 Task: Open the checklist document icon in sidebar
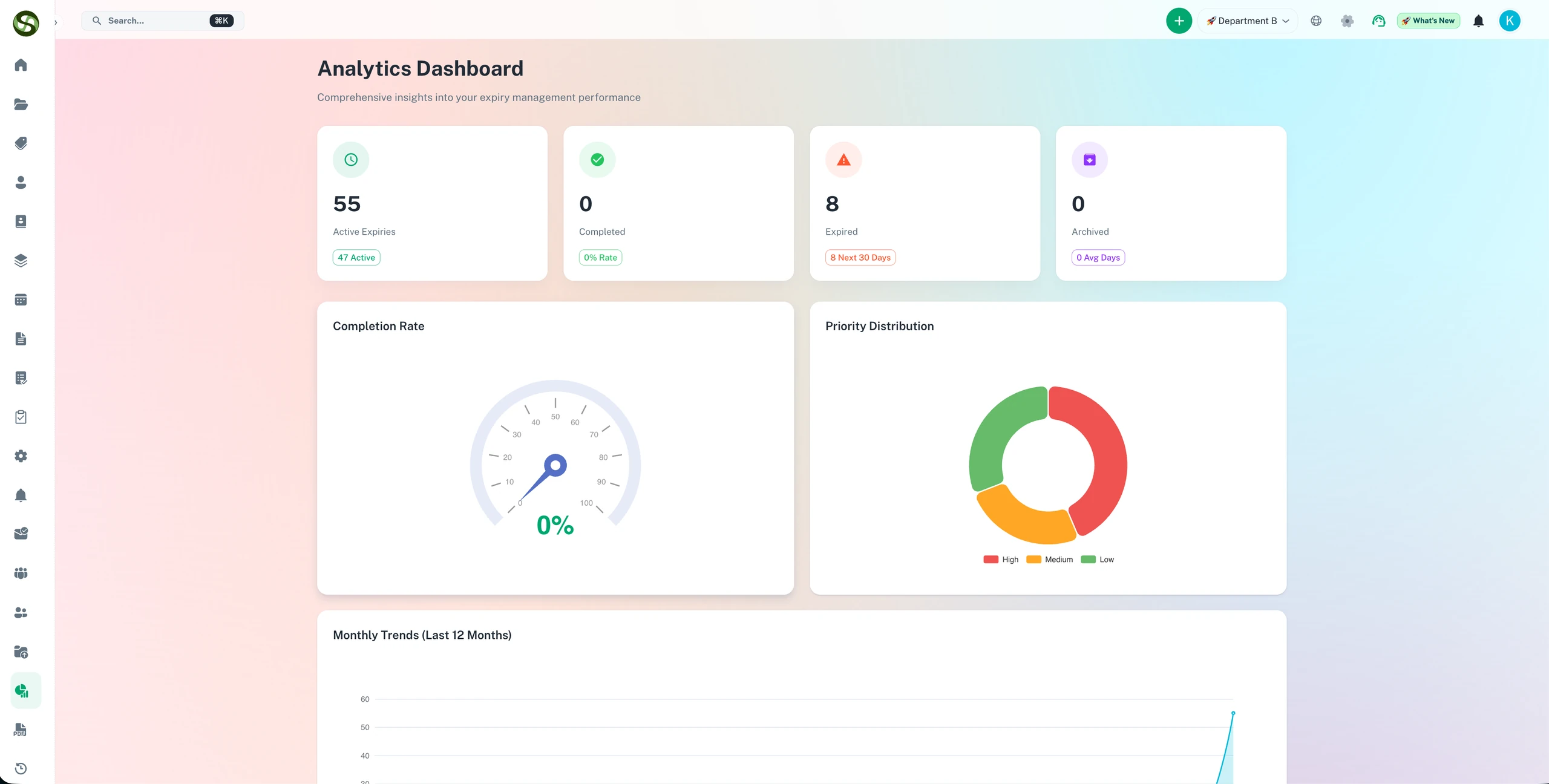[21, 378]
